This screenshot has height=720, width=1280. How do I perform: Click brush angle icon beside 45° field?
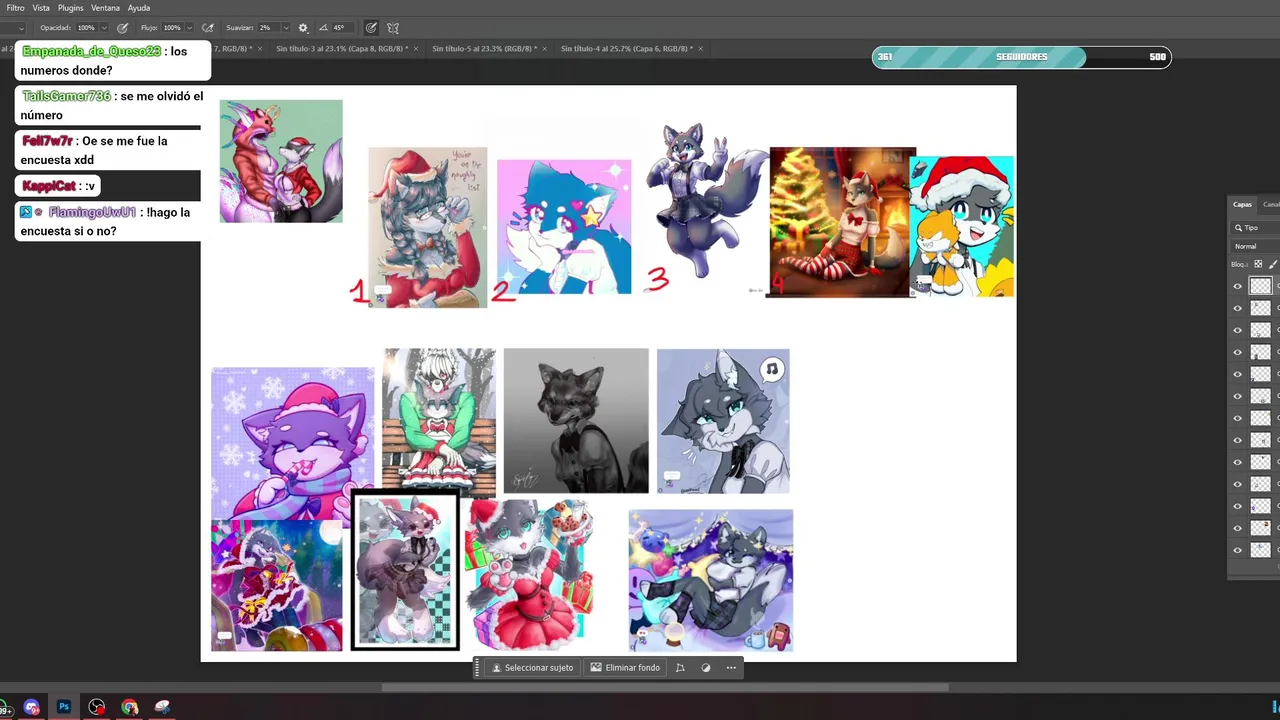coord(324,28)
